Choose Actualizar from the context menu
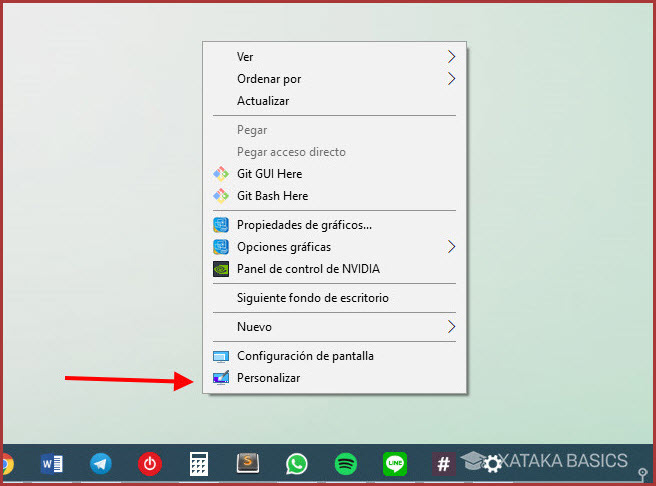Screen dimensions: 656x486 point(263,101)
